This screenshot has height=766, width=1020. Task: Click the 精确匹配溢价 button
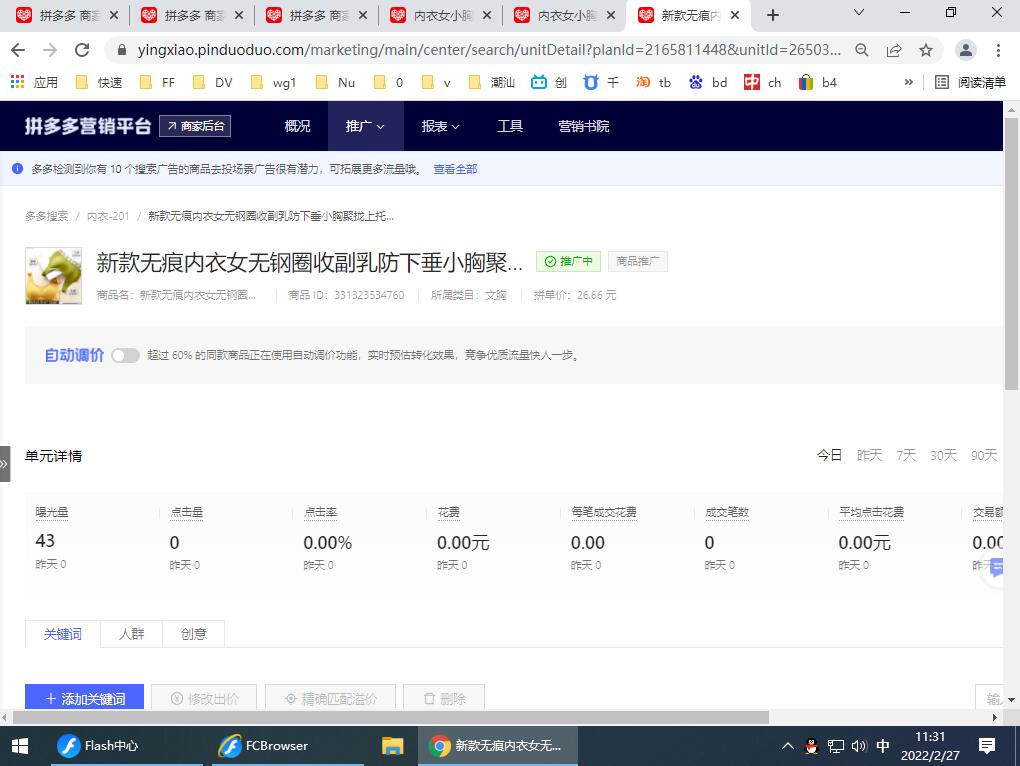pyautogui.click(x=330, y=698)
